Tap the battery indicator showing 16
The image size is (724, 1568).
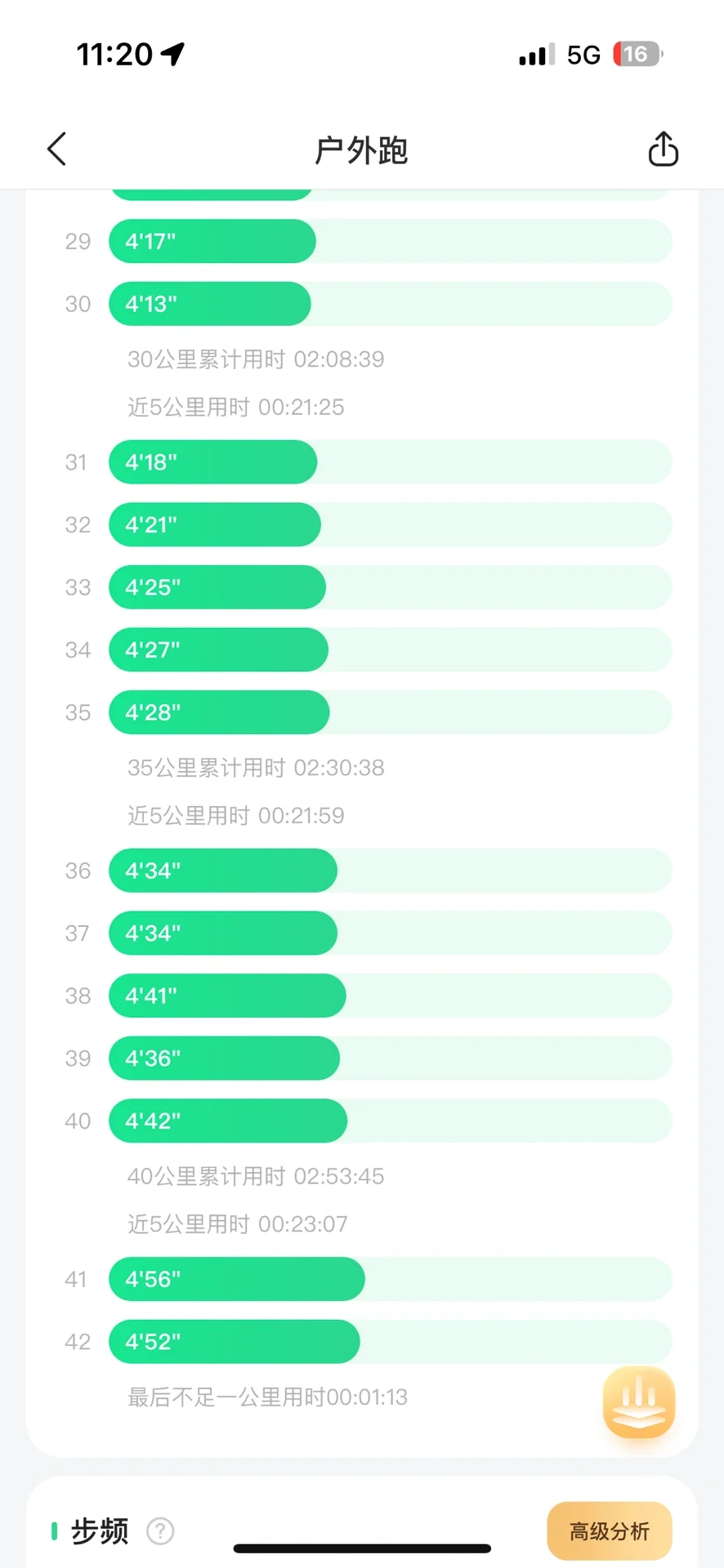pyautogui.click(x=637, y=54)
